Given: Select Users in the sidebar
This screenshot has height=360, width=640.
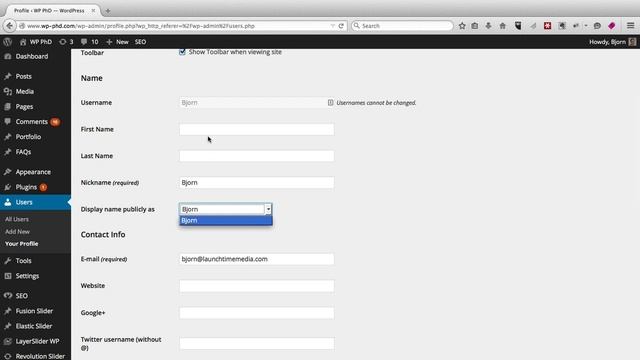Looking at the screenshot, I should tap(35, 202).
